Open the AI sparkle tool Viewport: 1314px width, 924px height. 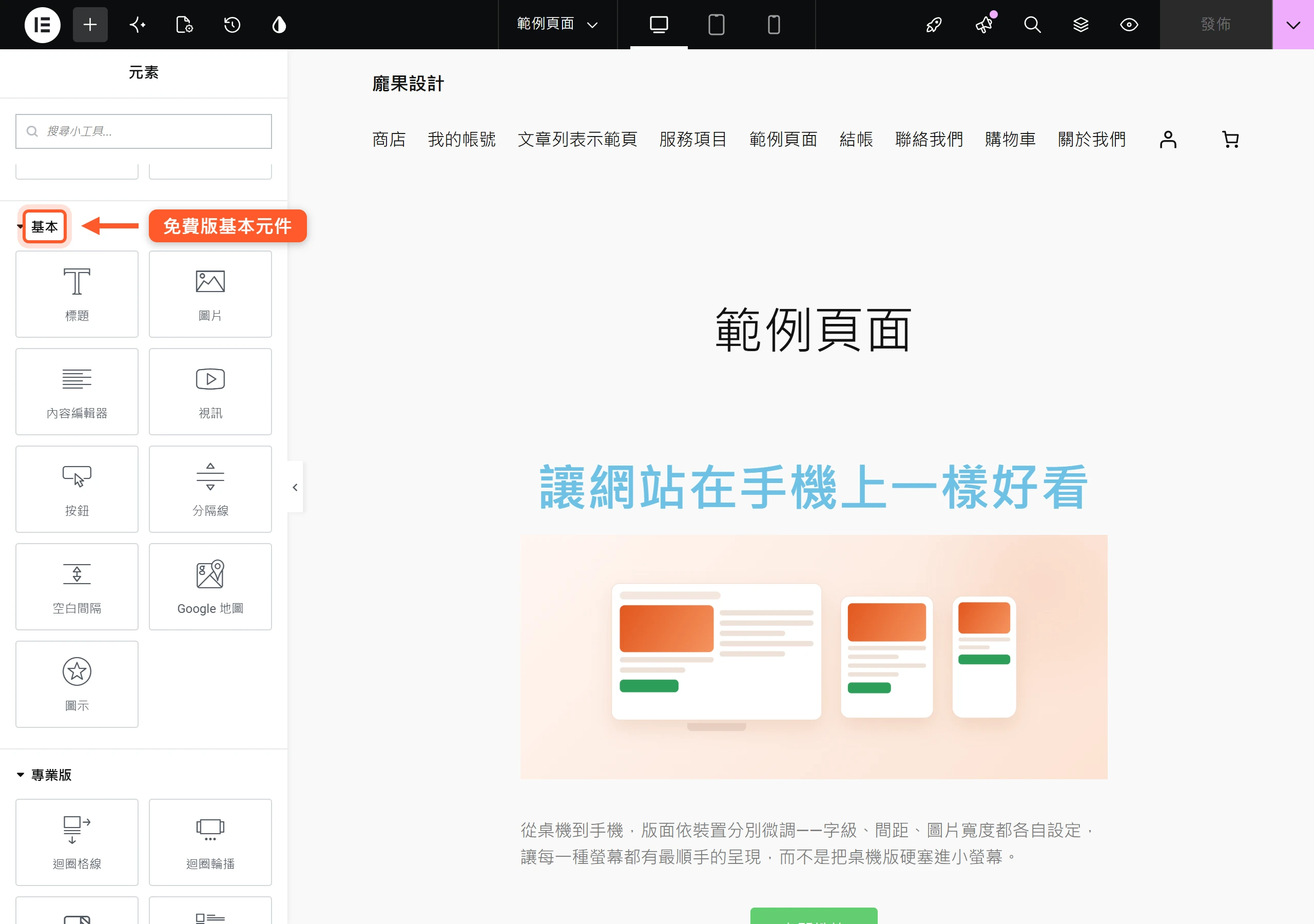pyautogui.click(x=138, y=25)
